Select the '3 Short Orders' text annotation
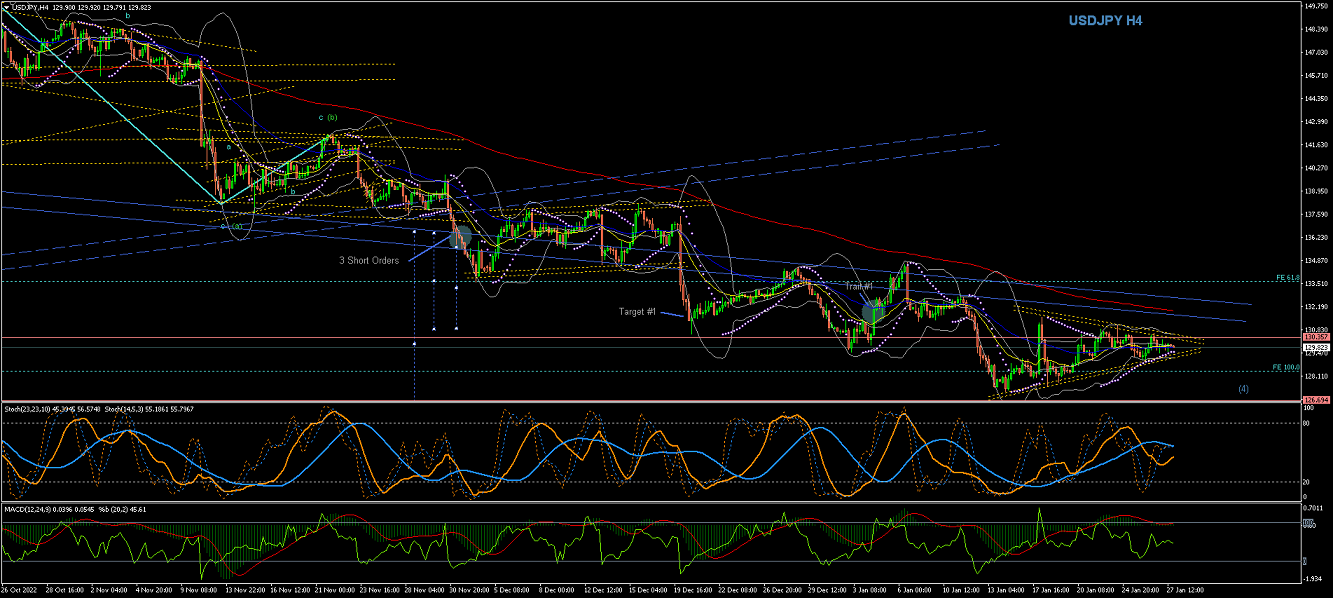The width and height of the screenshot is (1333, 598). (368, 260)
